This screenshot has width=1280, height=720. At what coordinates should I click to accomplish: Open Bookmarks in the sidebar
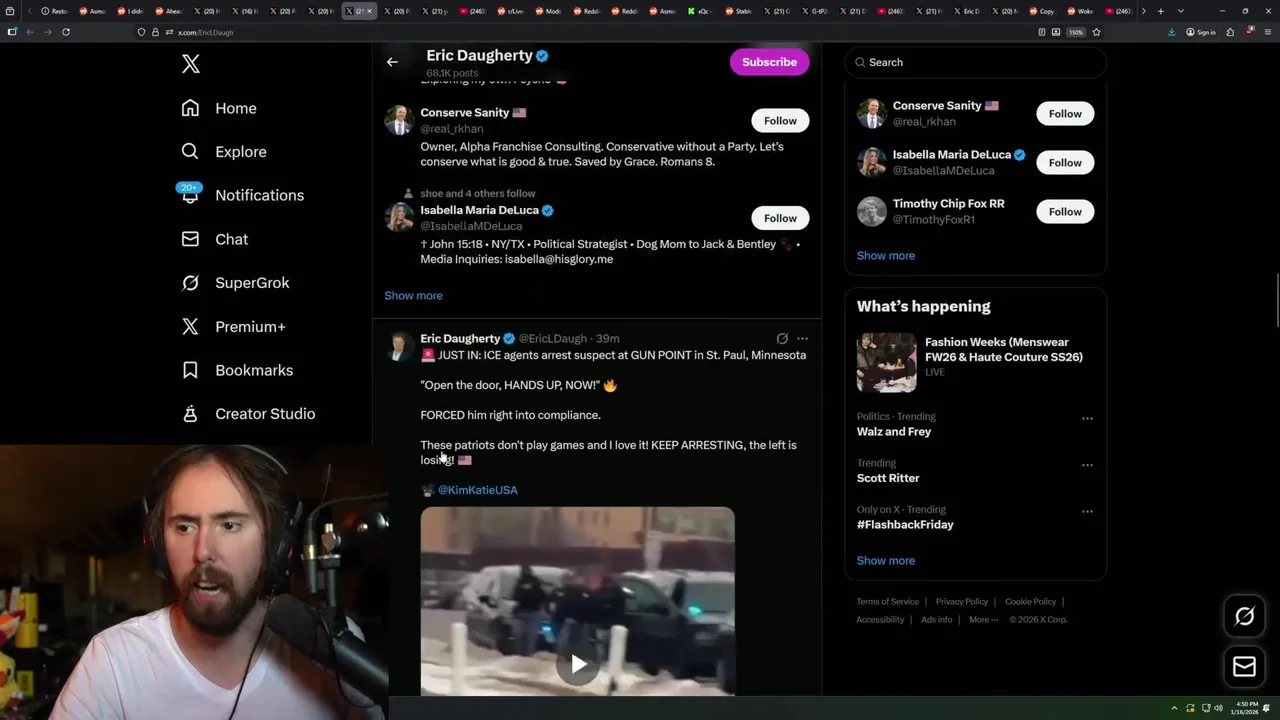pyautogui.click(x=237, y=370)
